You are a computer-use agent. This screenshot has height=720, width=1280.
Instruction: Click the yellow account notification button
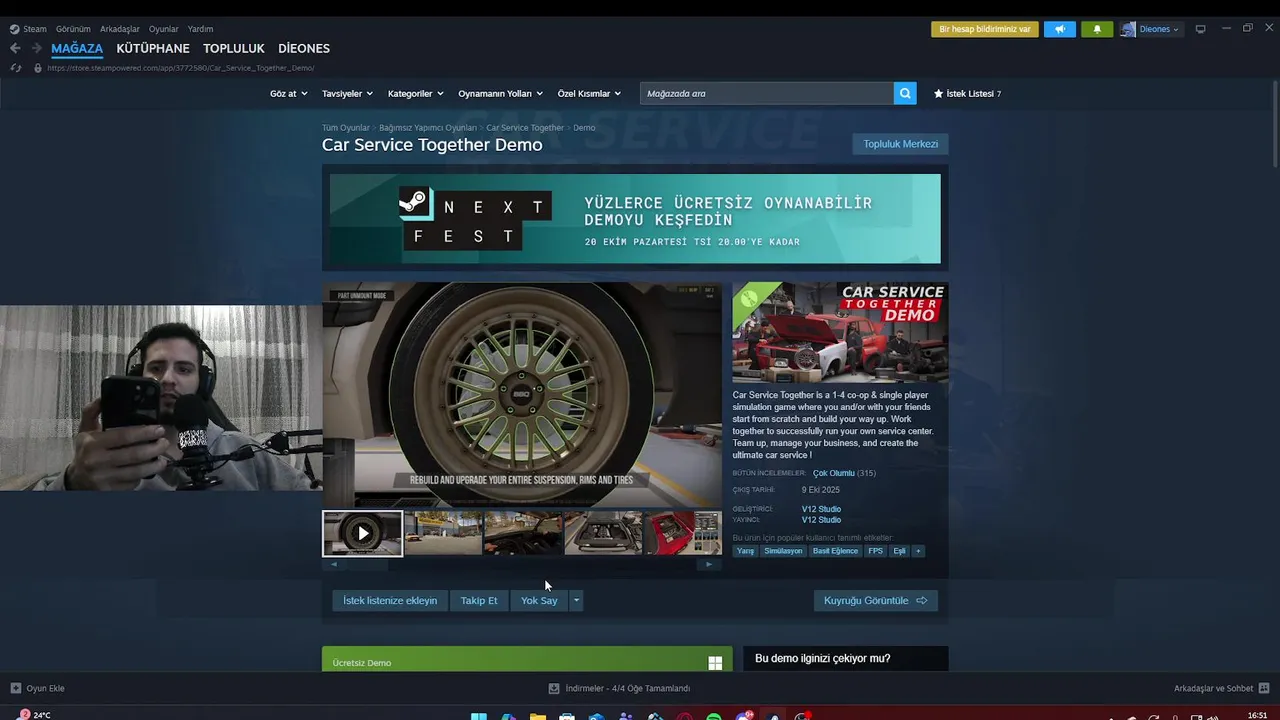[x=985, y=29]
